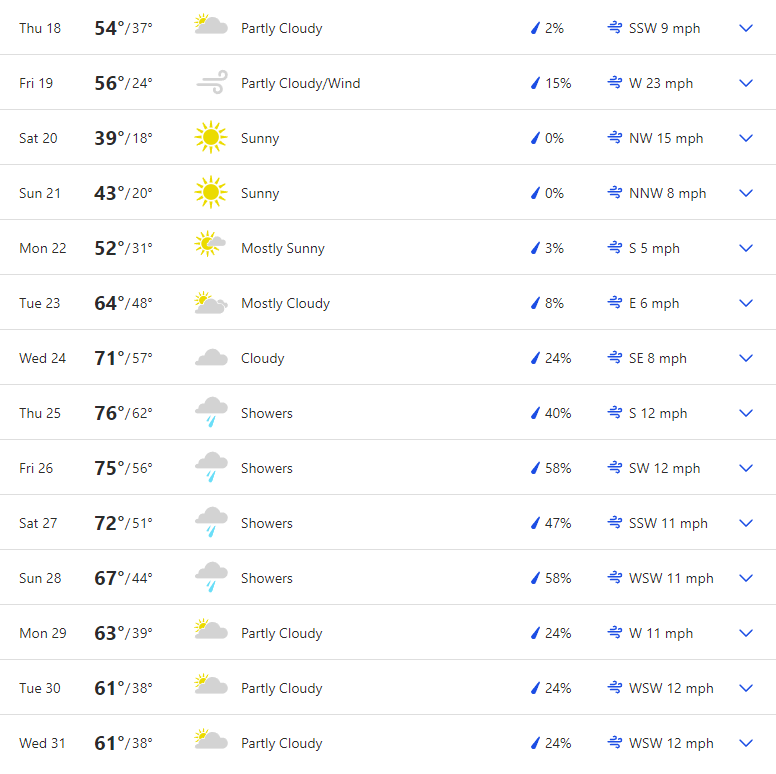Expand the Sat 20 forecast chevron

746,138
